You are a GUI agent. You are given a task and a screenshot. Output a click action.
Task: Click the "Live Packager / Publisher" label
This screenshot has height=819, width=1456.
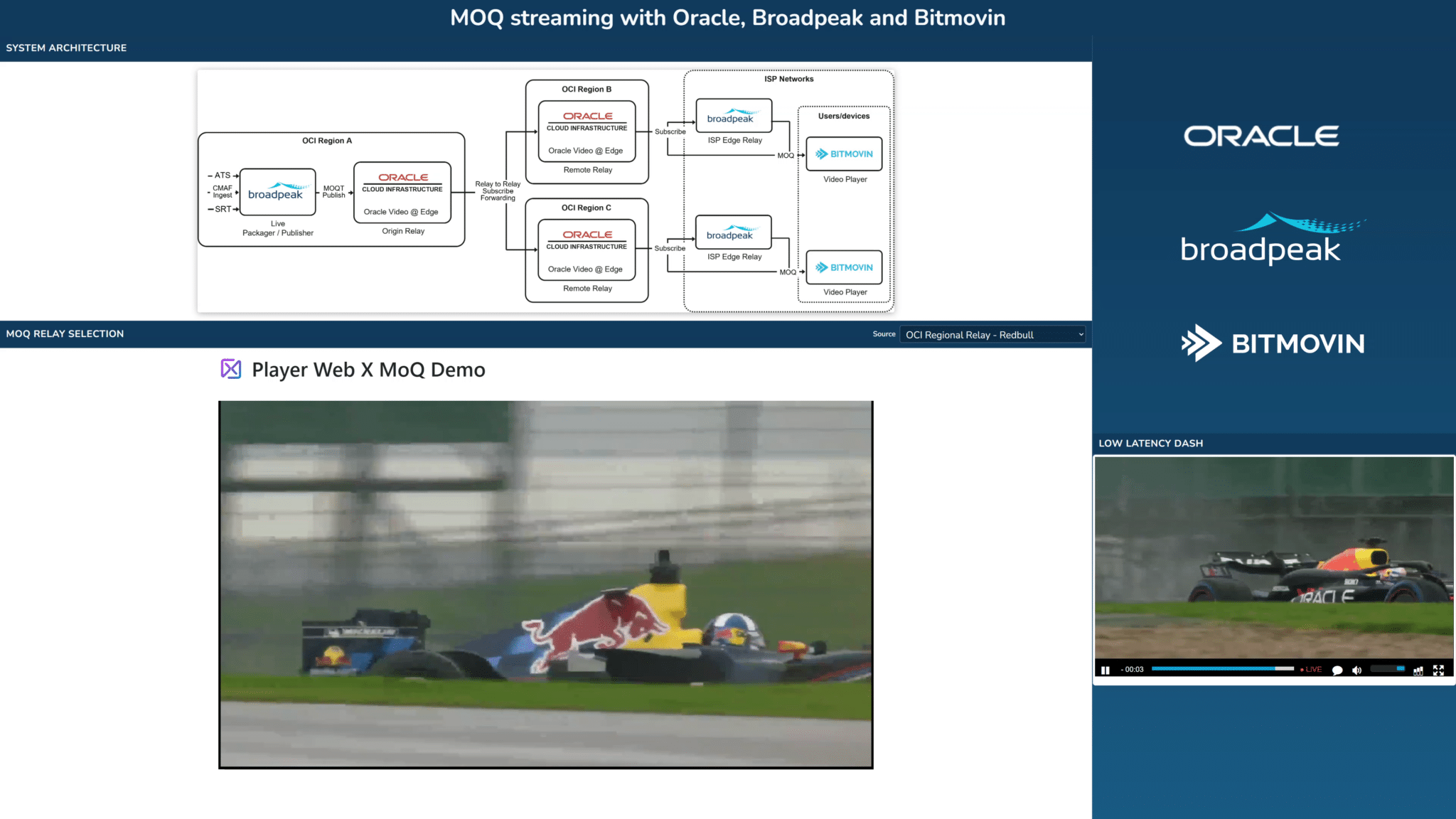[x=278, y=228]
